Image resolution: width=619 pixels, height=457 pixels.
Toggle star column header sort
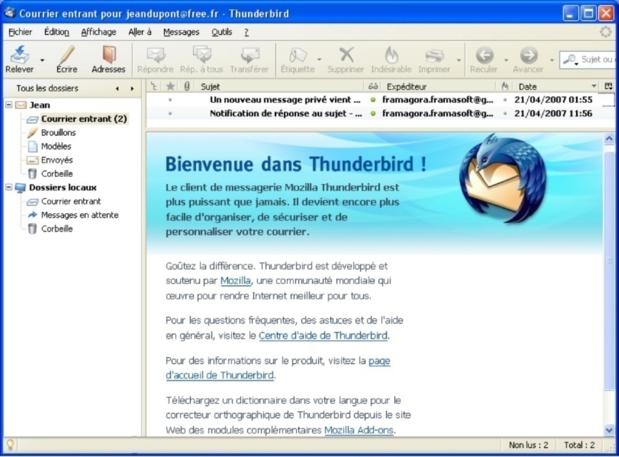tap(170, 87)
